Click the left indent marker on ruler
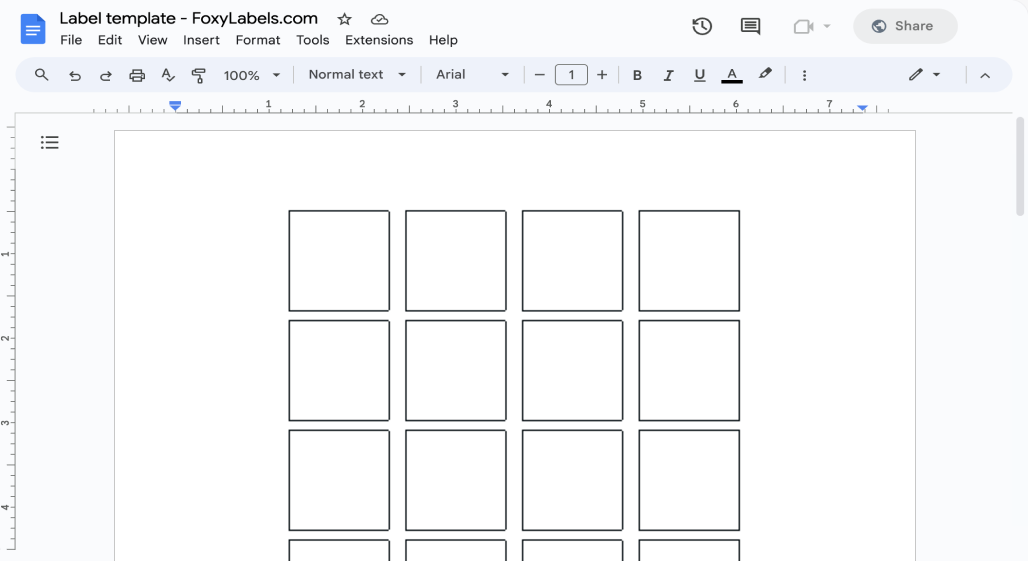Viewport: 1028px width, 561px height. click(x=174, y=106)
